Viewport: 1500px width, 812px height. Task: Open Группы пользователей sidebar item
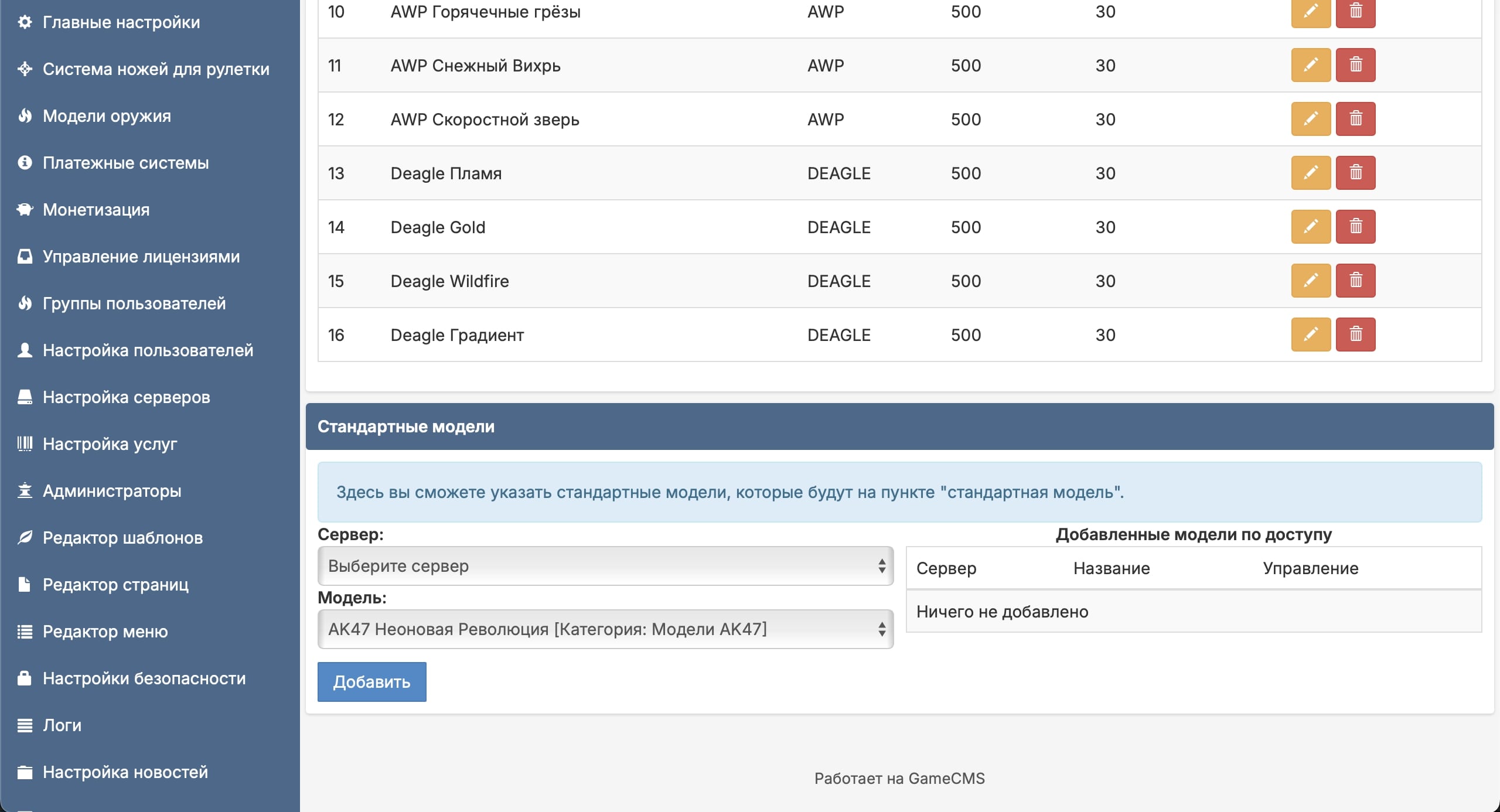[134, 303]
